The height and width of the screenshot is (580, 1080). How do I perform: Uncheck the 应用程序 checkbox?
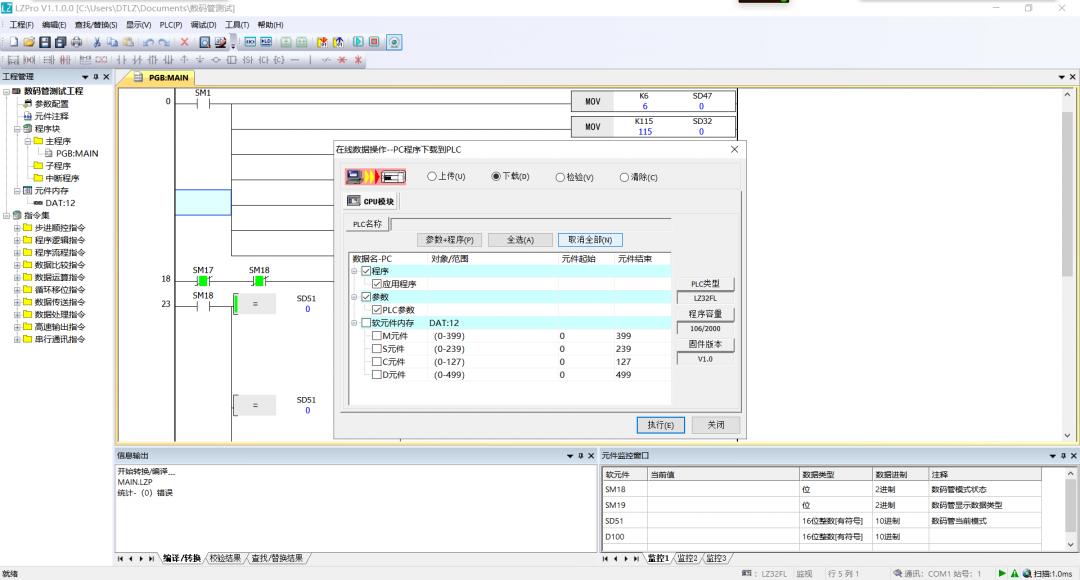click(377, 284)
